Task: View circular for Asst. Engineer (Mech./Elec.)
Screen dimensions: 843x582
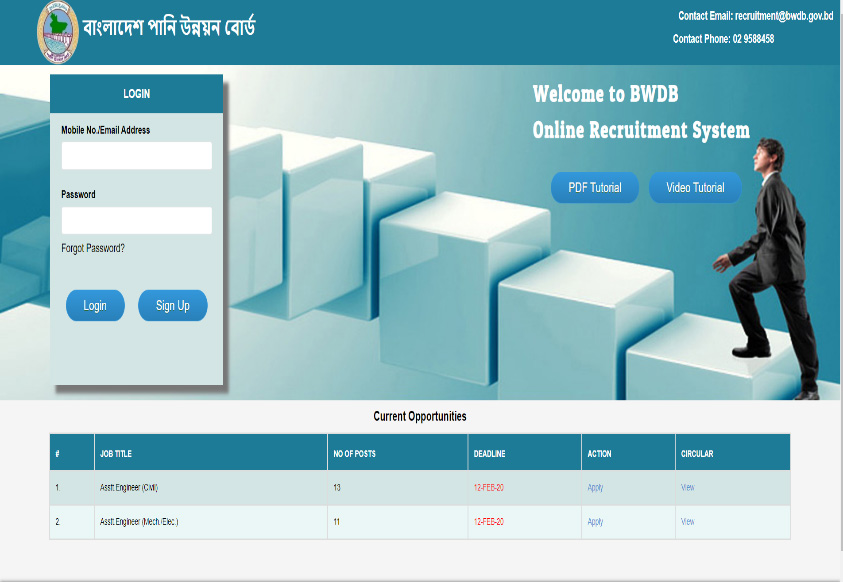Action: click(x=687, y=522)
